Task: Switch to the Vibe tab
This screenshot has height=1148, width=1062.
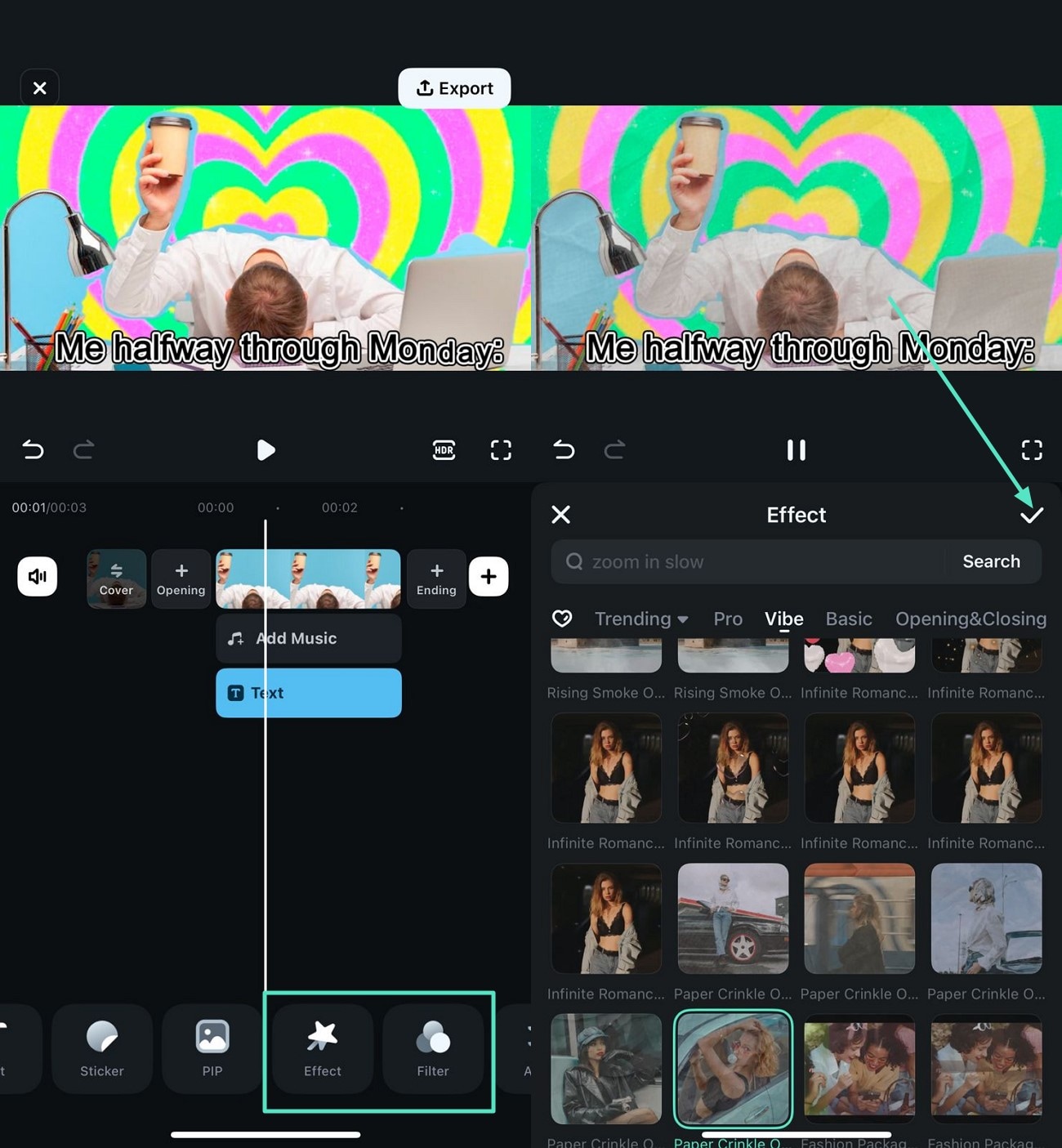Action: tap(784, 619)
